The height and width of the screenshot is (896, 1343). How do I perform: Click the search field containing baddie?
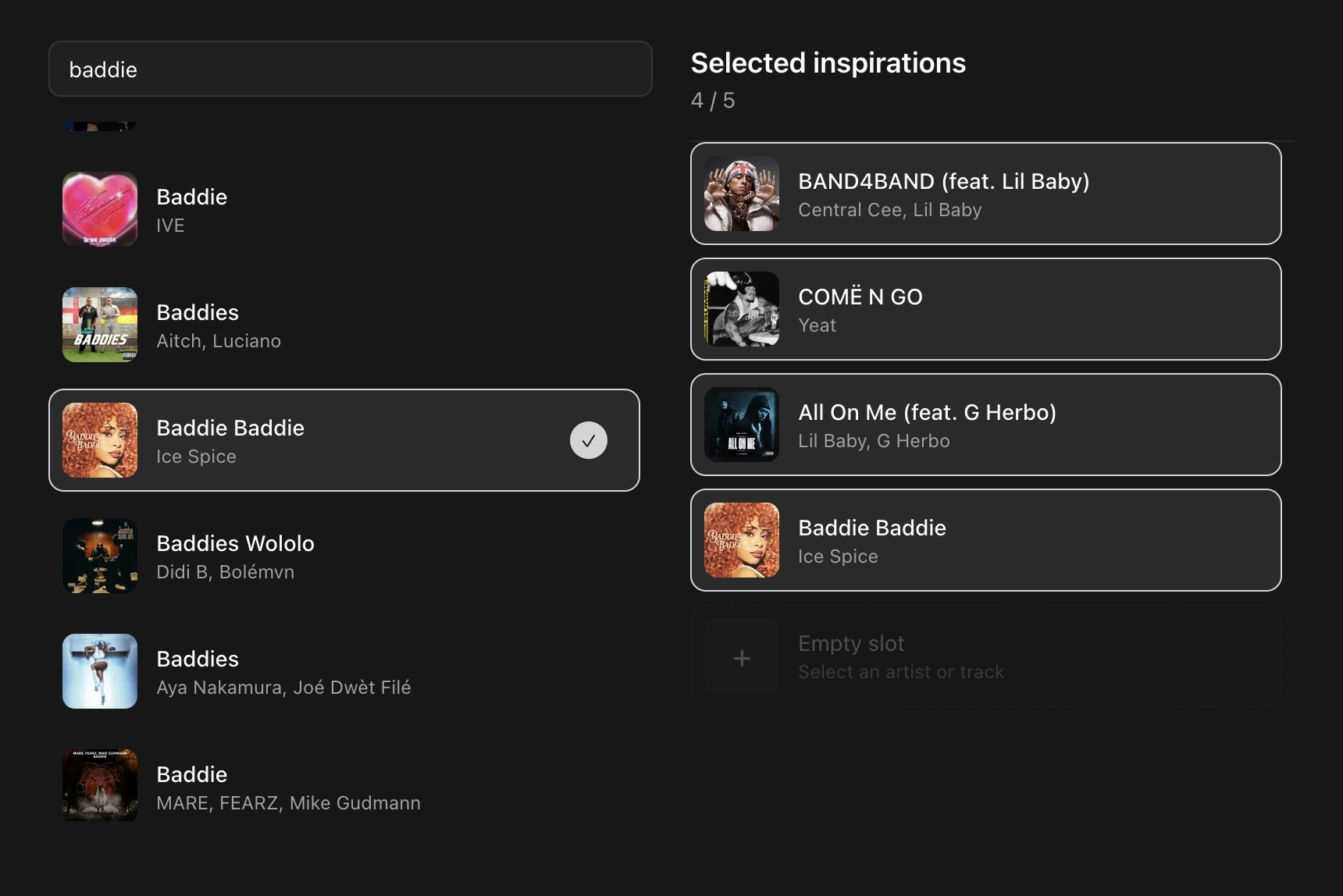point(351,69)
